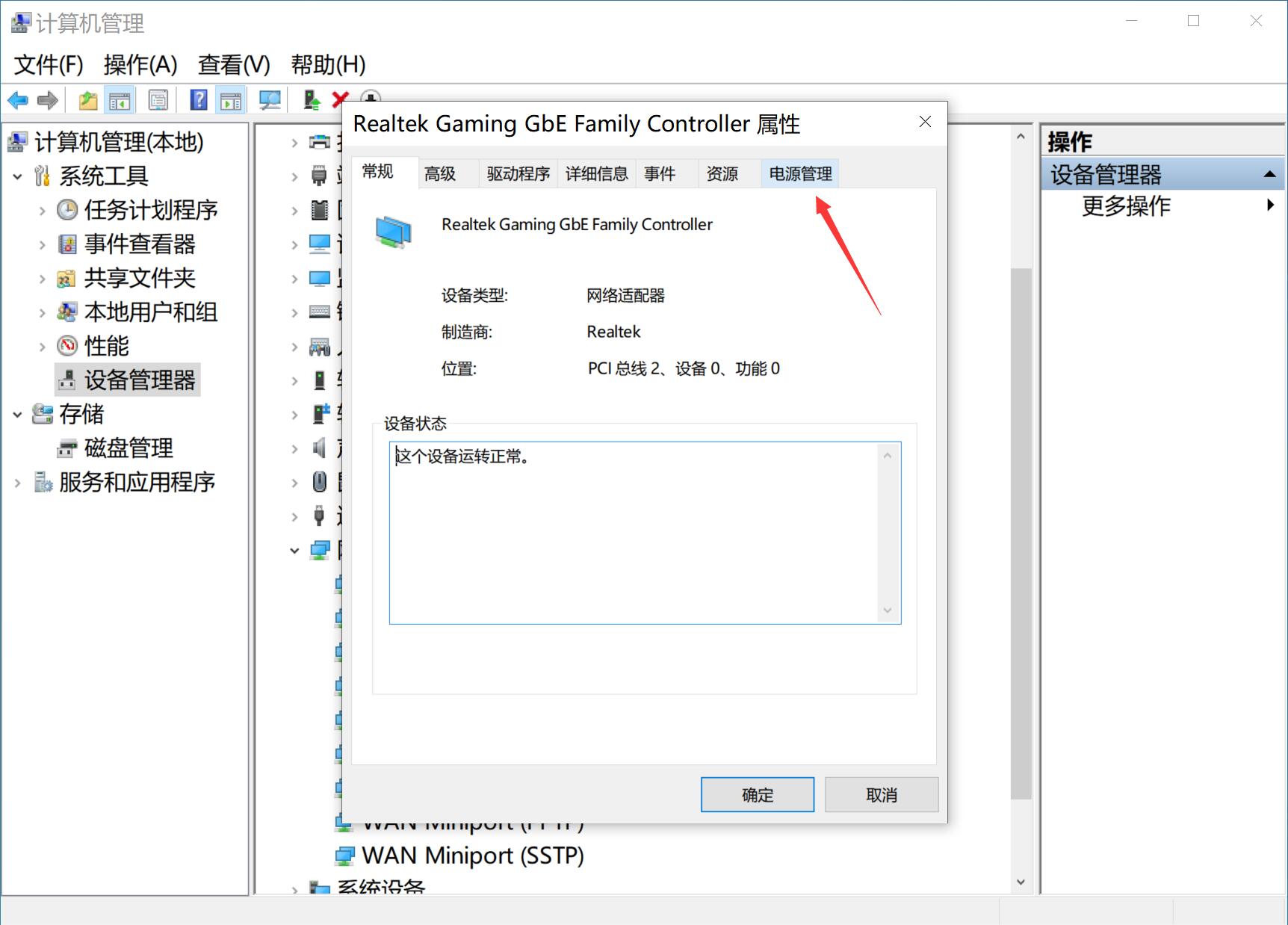Click the mouse device category icon
This screenshot has height=925, width=1288.
pyautogui.click(x=320, y=482)
